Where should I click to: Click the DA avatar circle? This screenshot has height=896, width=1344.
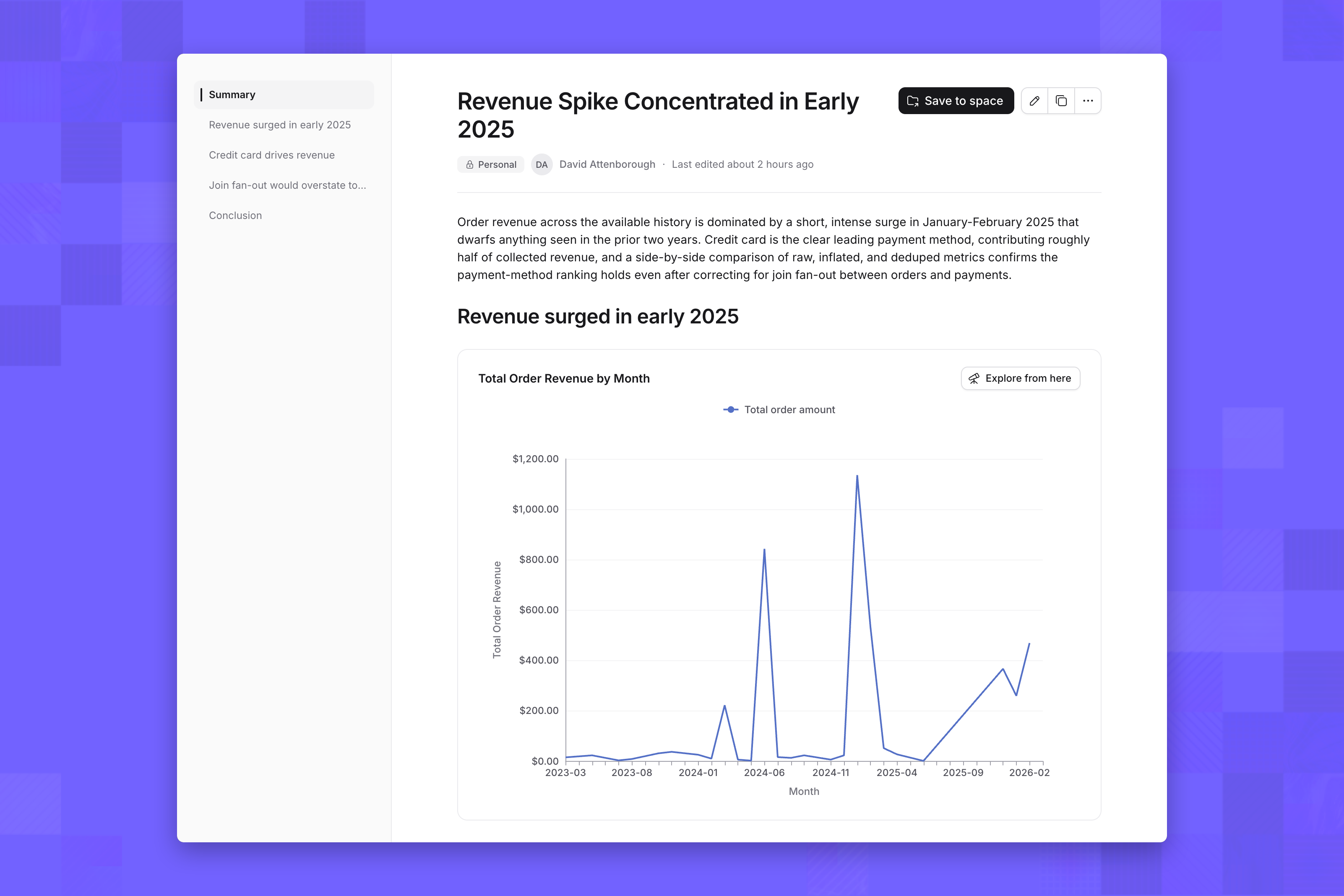tap(542, 164)
